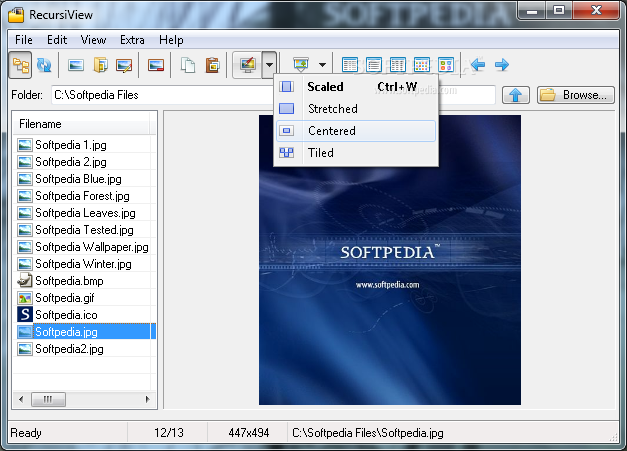Click the up folder blue arrow button
This screenshot has width=627, height=451.
coord(516,95)
